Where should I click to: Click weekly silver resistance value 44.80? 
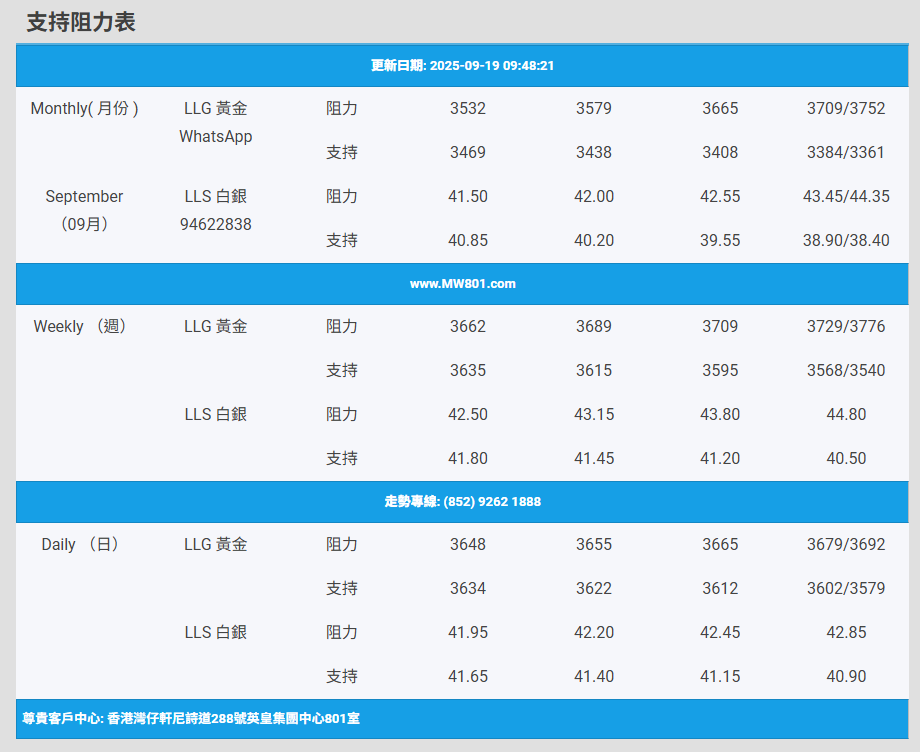(845, 415)
